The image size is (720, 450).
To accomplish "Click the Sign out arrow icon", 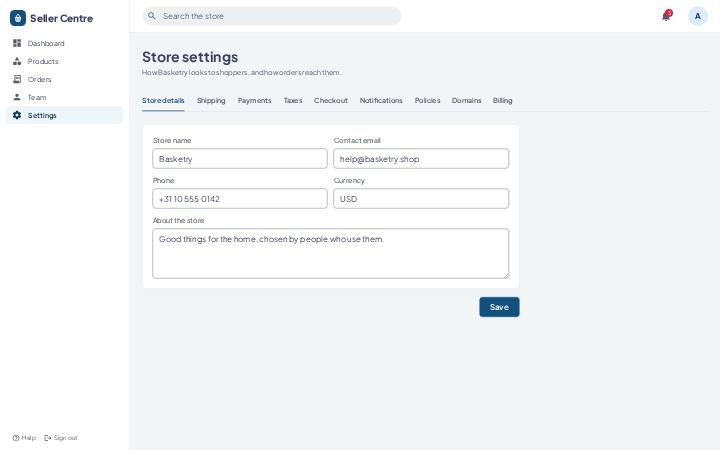I will (47, 438).
